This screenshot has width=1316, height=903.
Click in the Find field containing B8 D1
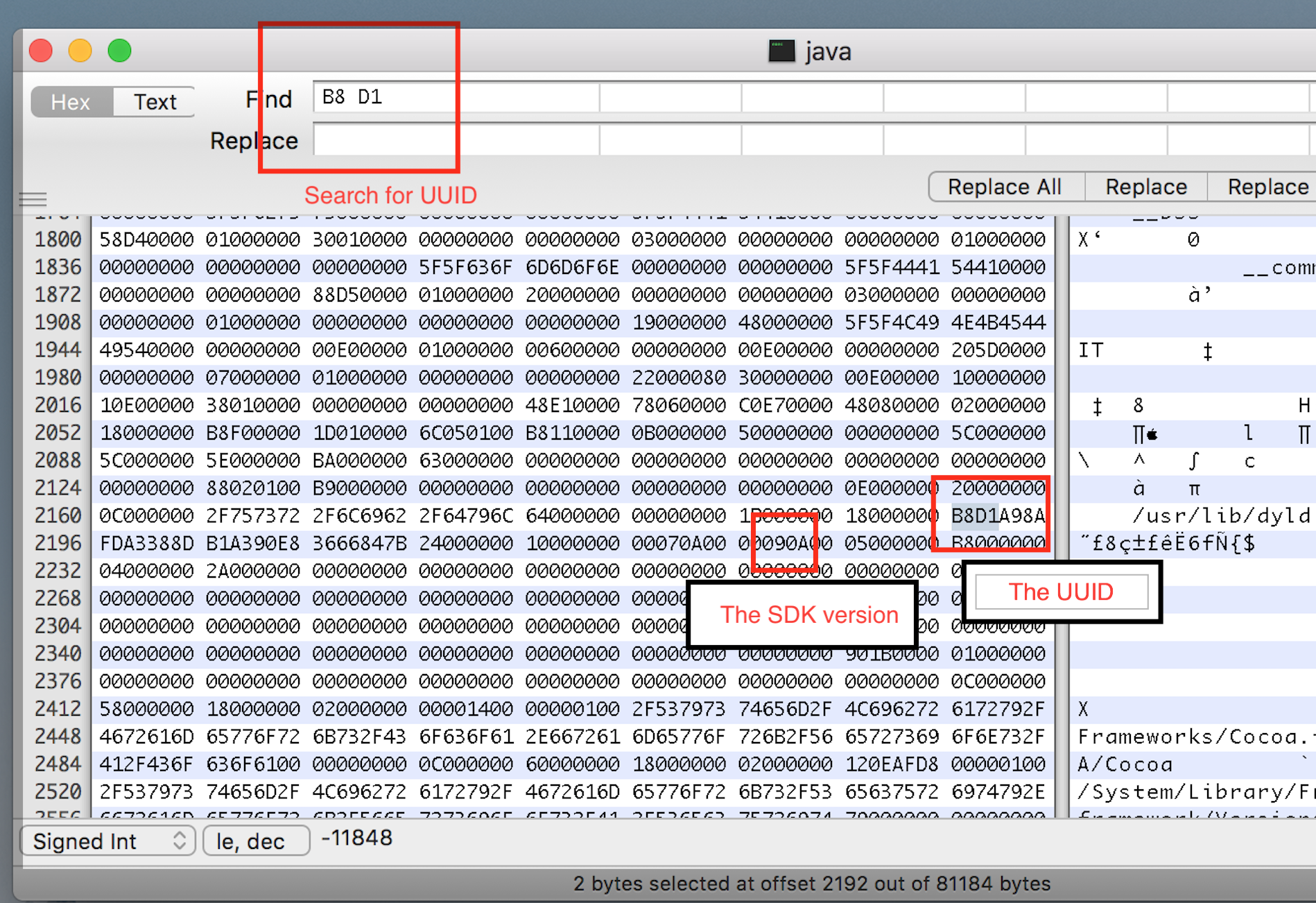pyautogui.click(x=455, y=97)
